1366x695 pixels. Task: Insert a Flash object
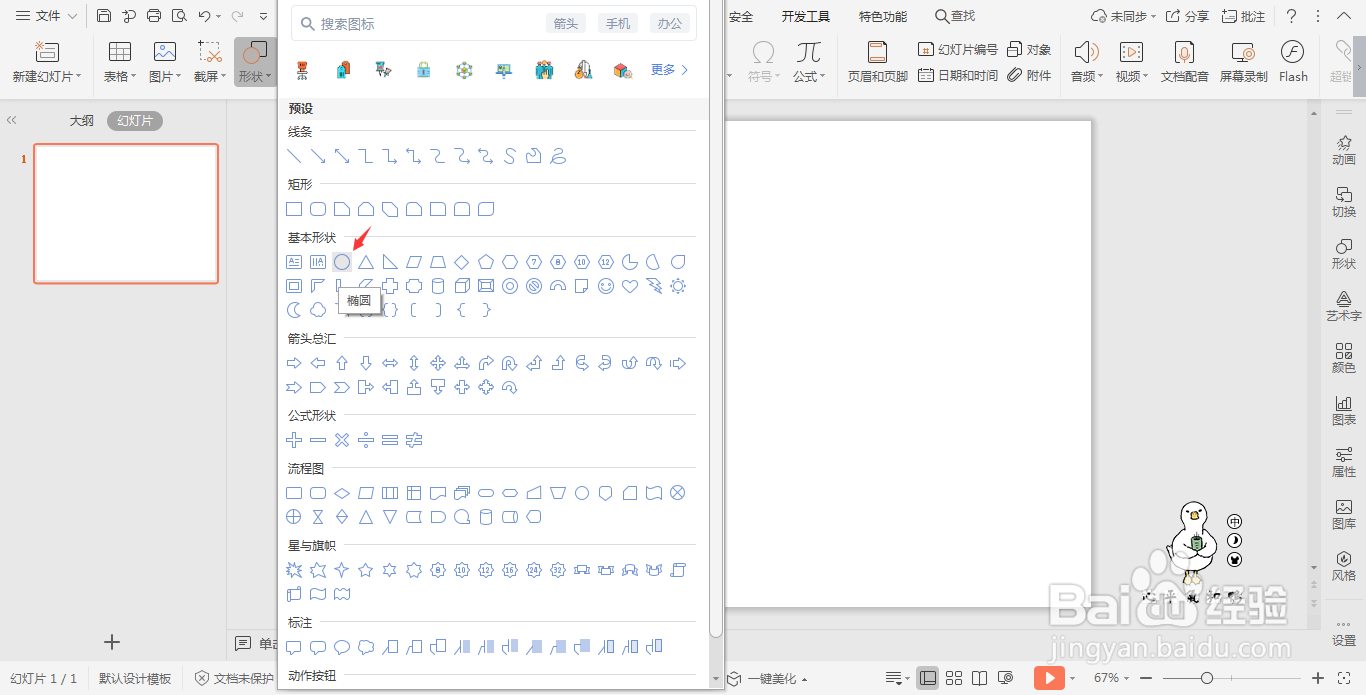1293,61
